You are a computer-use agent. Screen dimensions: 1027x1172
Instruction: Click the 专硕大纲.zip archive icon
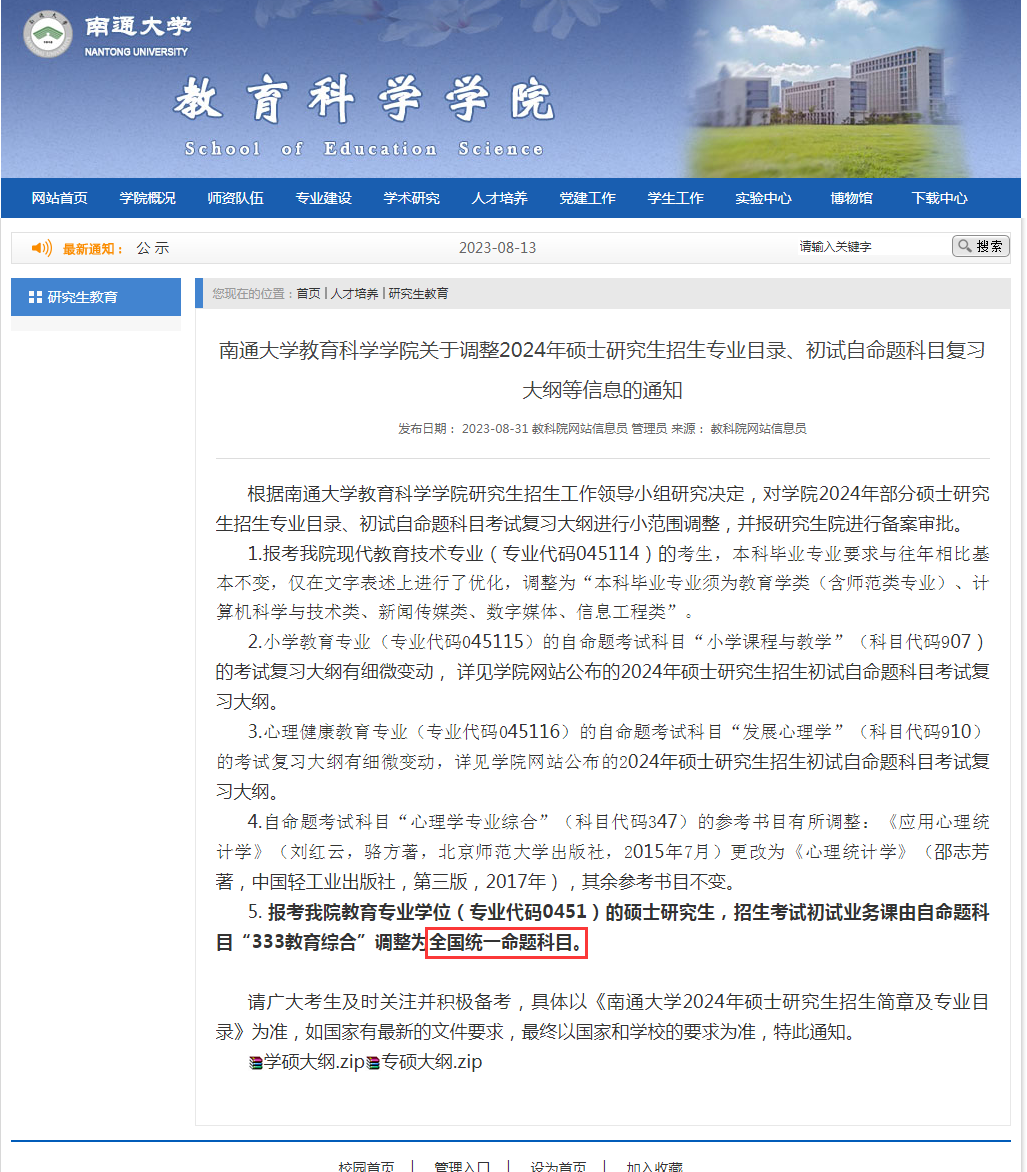tap(373, 1062)
